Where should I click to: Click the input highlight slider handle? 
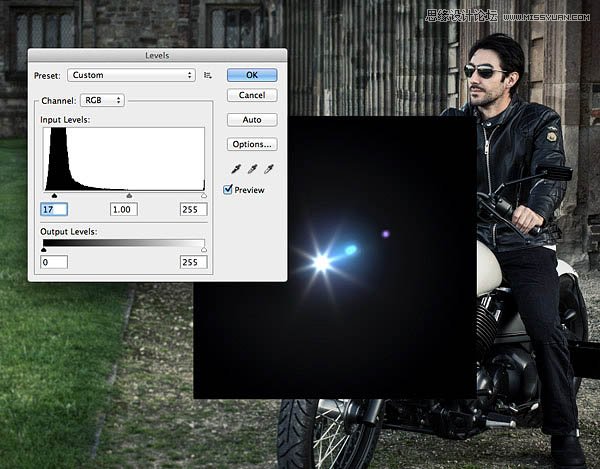(x=204, y=195)
